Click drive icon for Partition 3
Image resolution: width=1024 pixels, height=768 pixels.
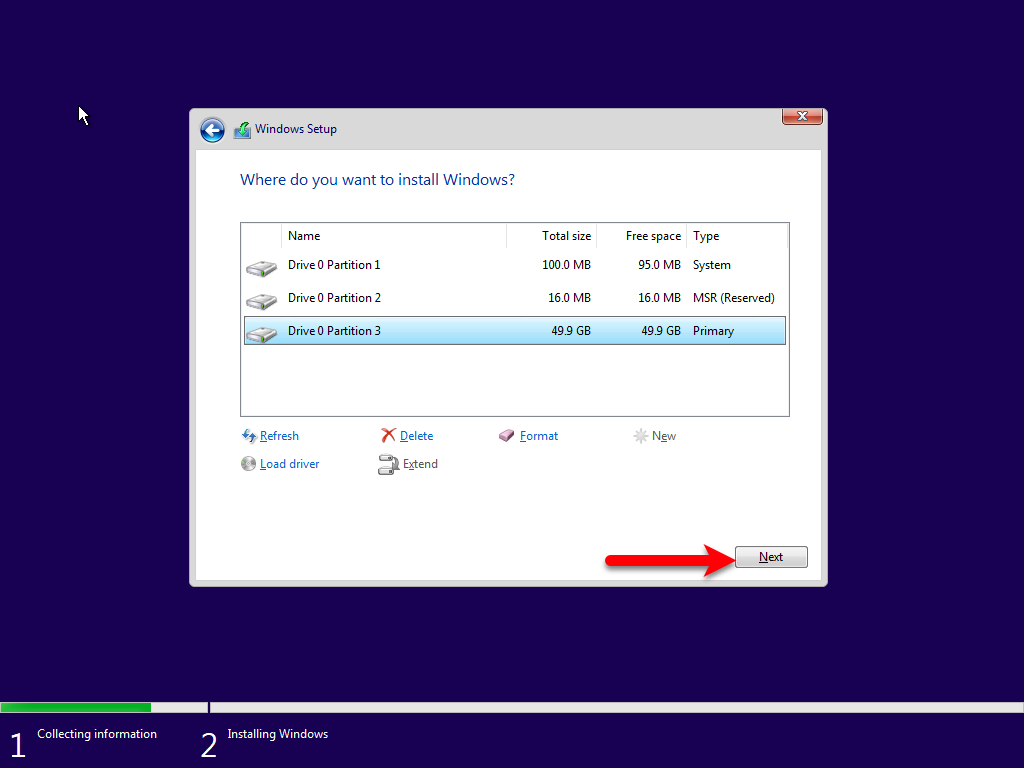click(x=261, y=334)
